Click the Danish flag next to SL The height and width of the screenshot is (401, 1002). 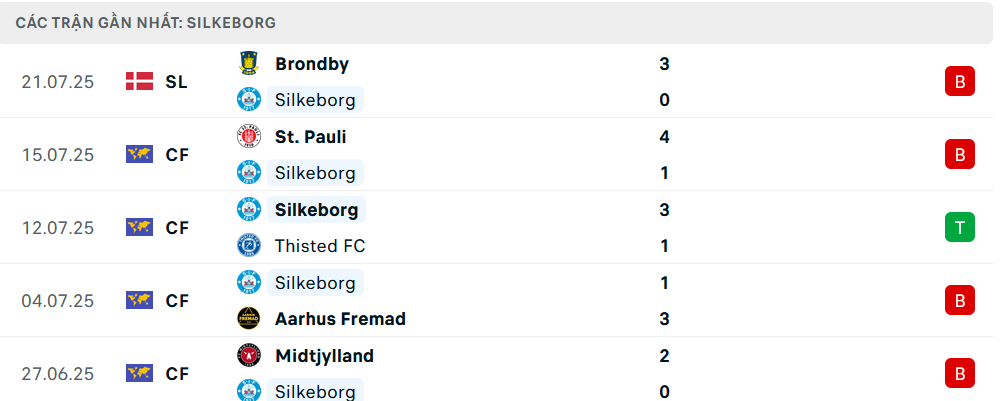139,82
